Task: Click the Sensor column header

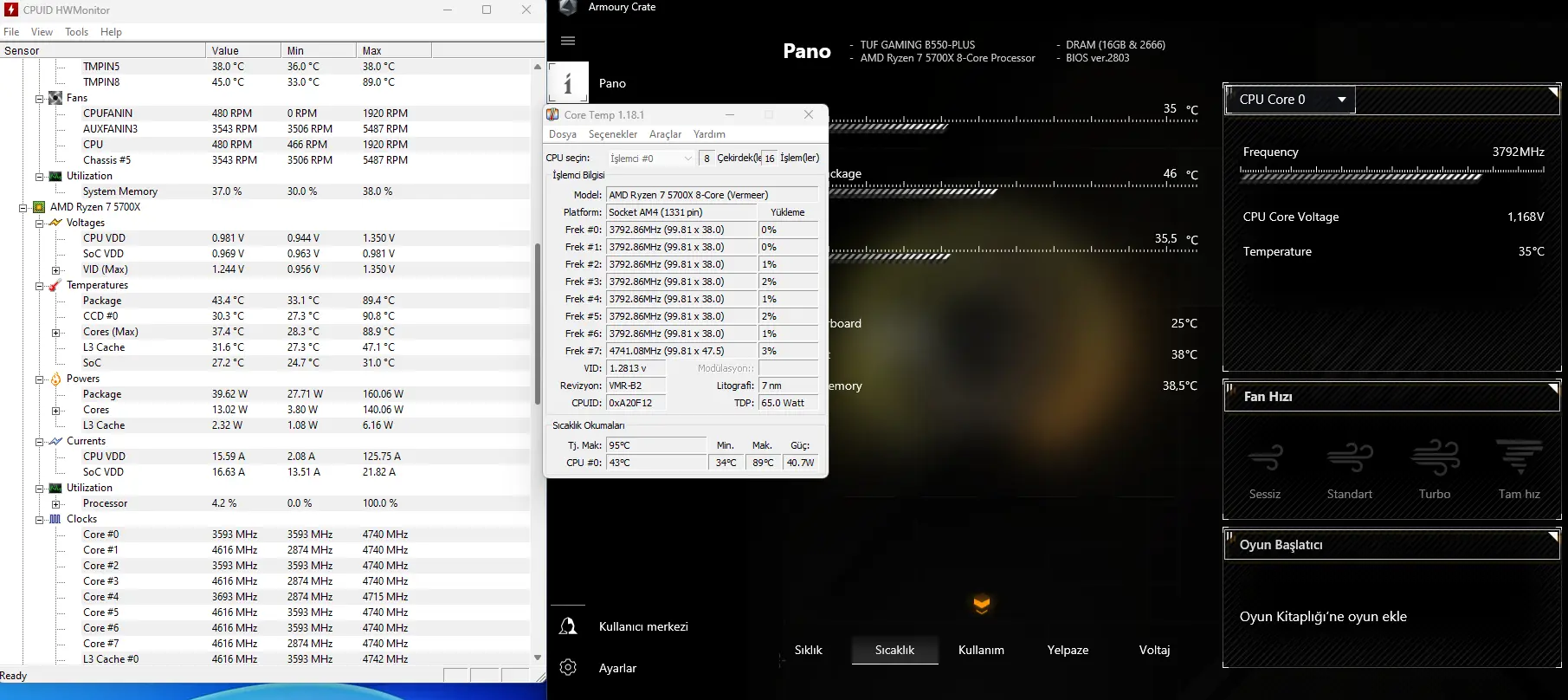Action: 103,50
